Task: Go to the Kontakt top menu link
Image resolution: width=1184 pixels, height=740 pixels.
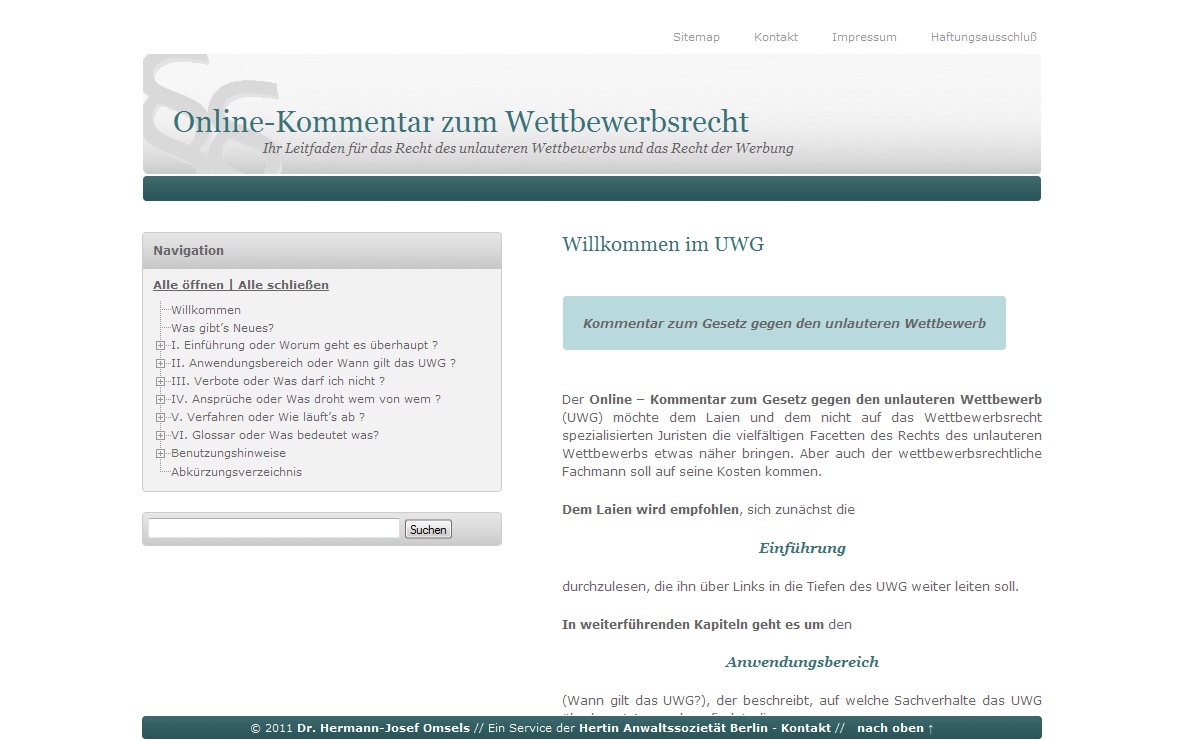Action: 775,37
